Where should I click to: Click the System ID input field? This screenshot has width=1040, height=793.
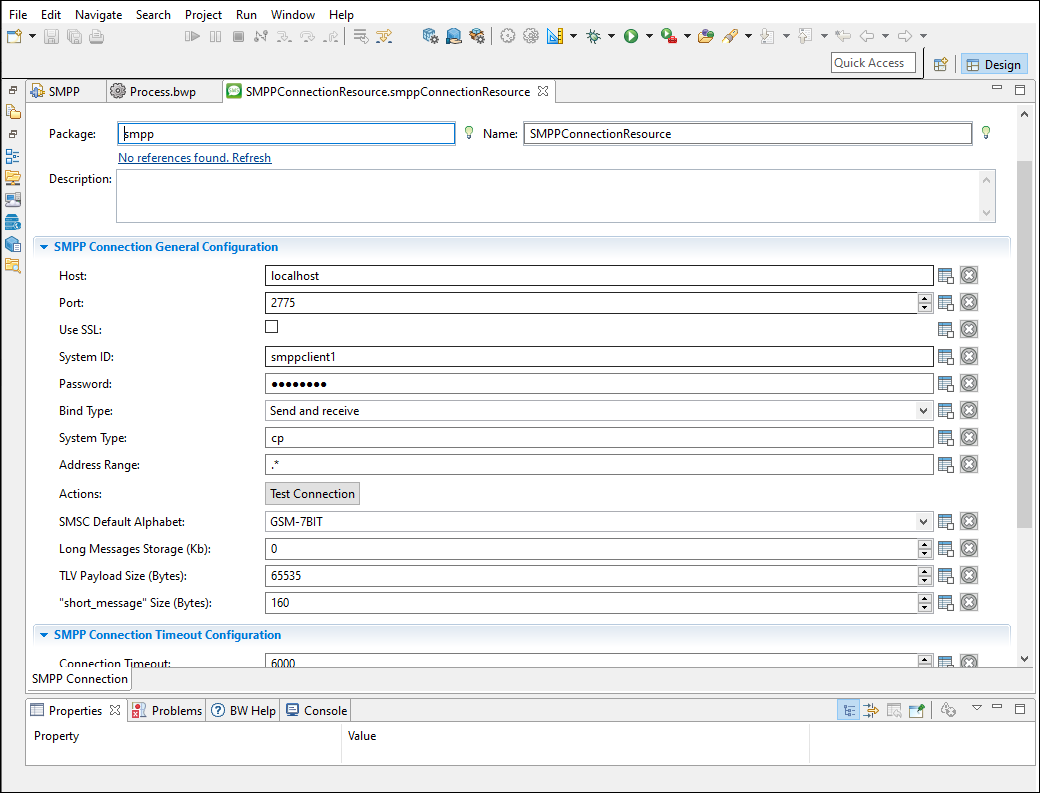598,357
